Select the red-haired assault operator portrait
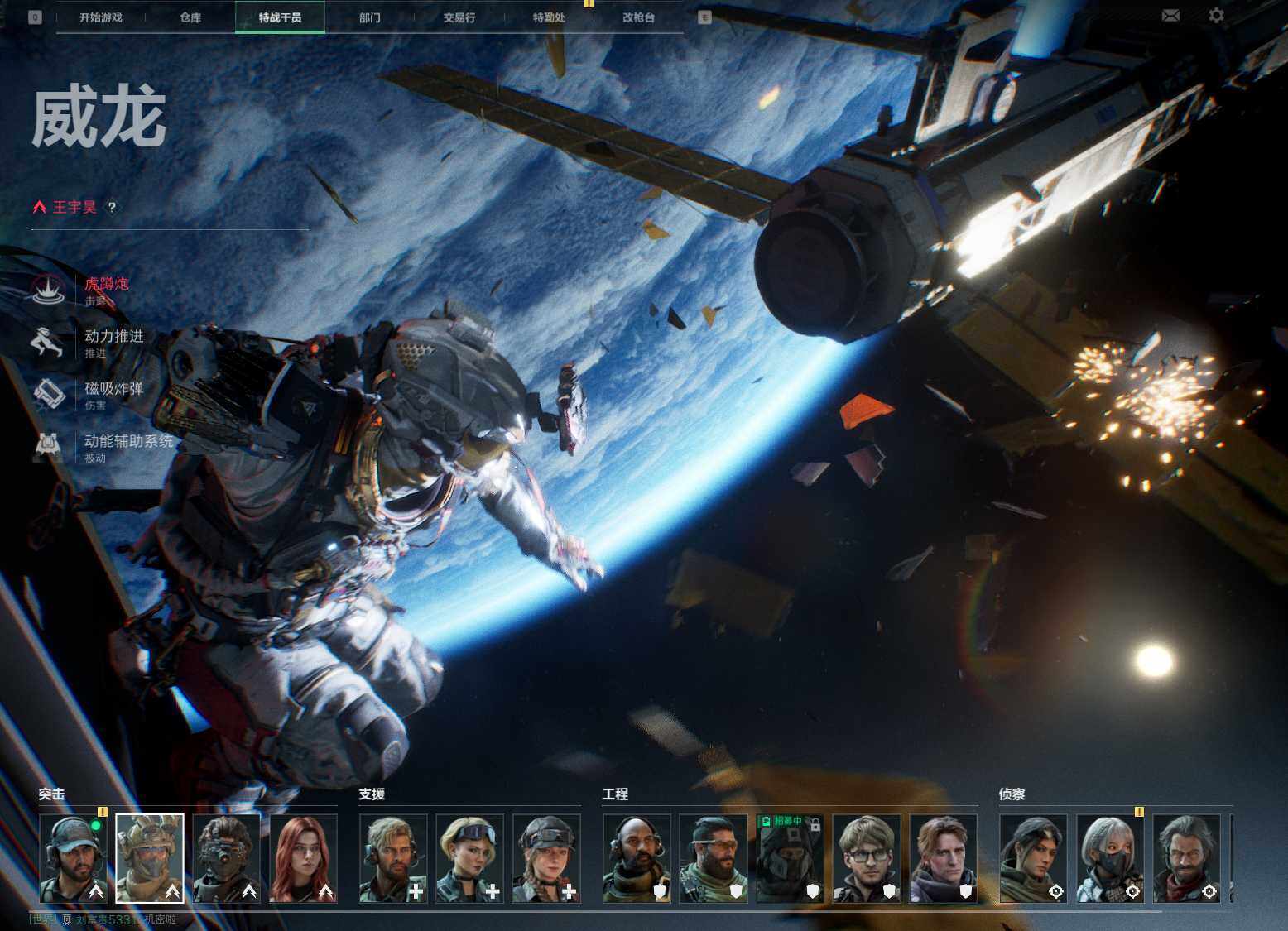 [x=304, y=858]
